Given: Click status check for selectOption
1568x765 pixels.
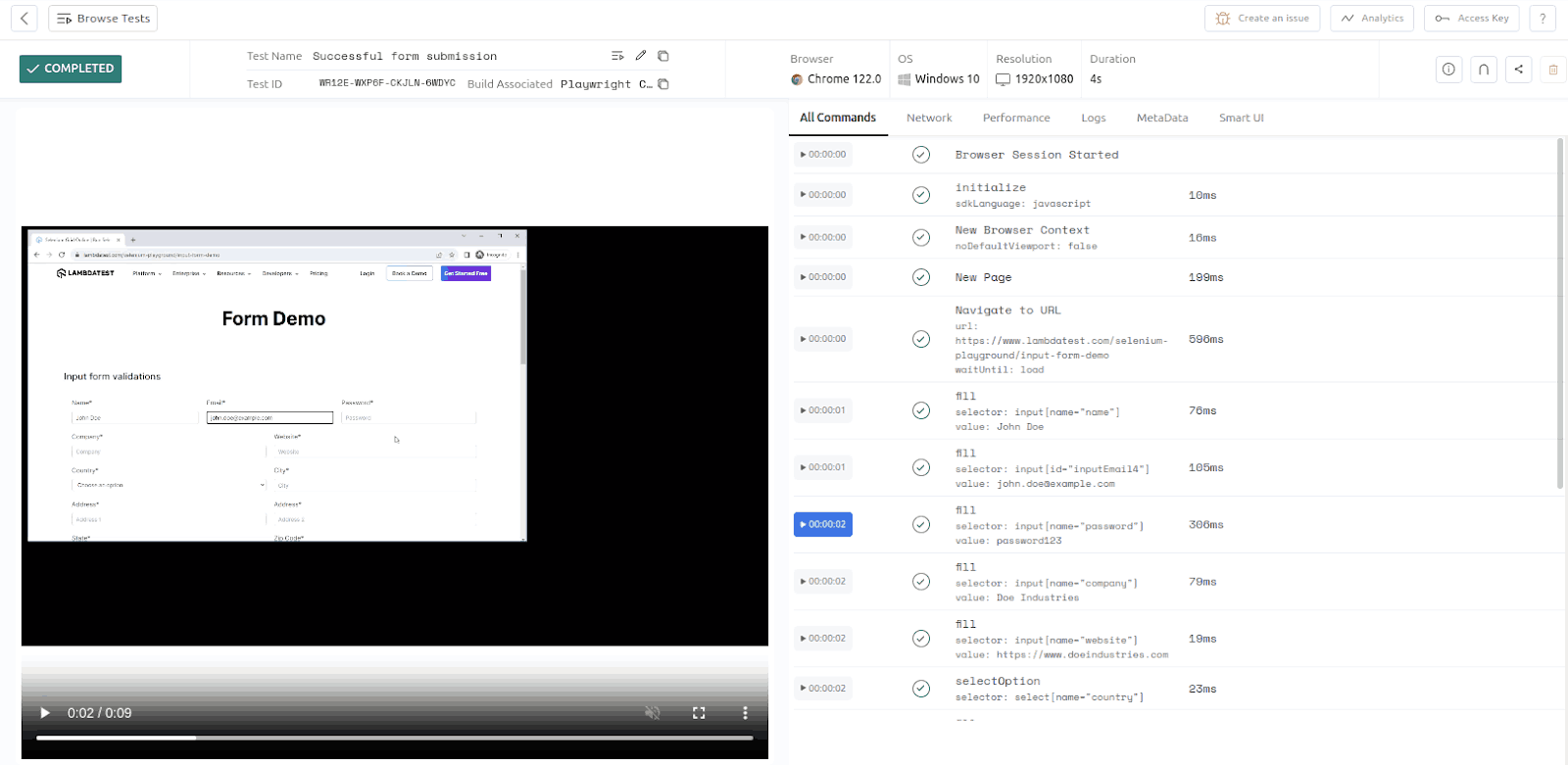Looking at the screenshot, I should click(921, 689).
